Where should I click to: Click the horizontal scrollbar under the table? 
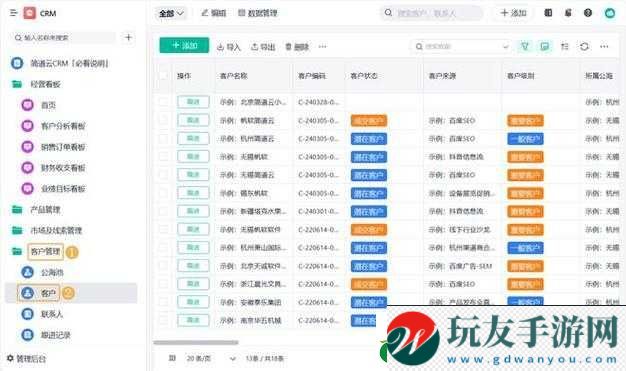pos(196,342)
